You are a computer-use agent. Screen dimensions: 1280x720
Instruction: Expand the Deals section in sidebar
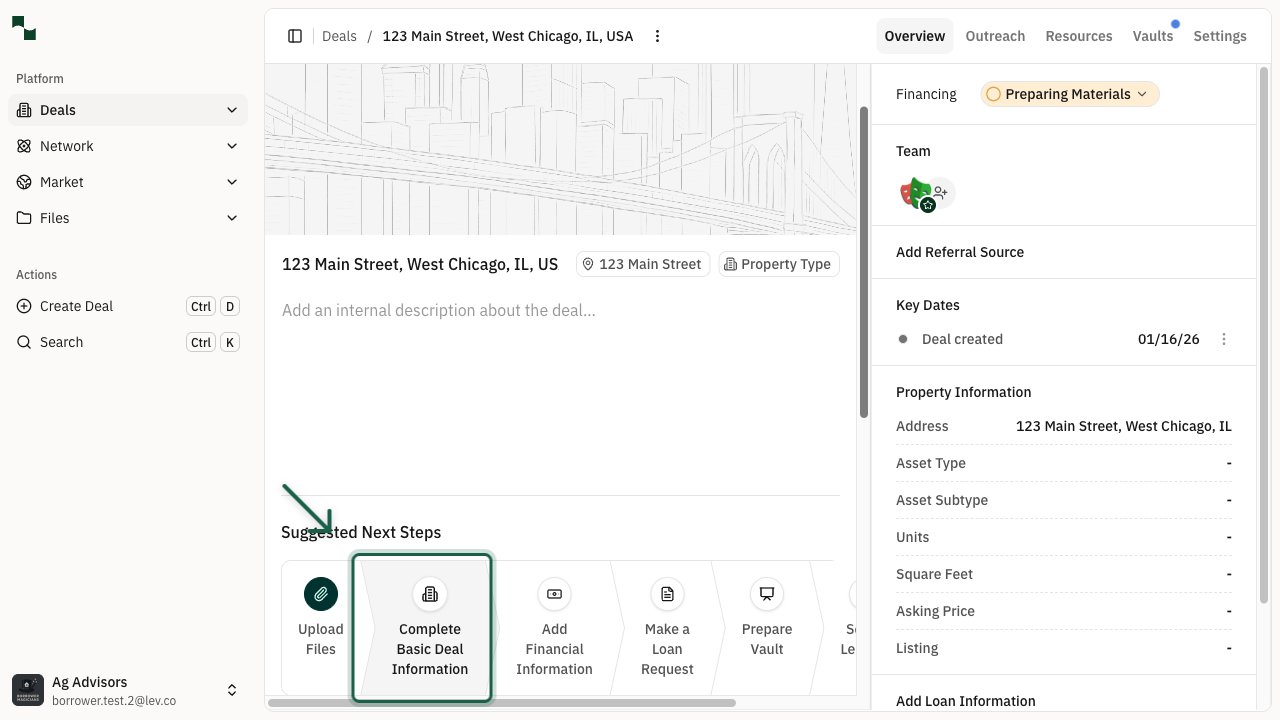(x=232, y=110)
